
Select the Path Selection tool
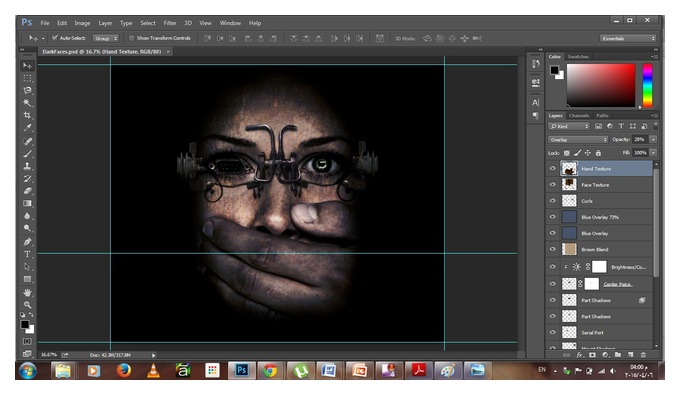pos(27,267)
